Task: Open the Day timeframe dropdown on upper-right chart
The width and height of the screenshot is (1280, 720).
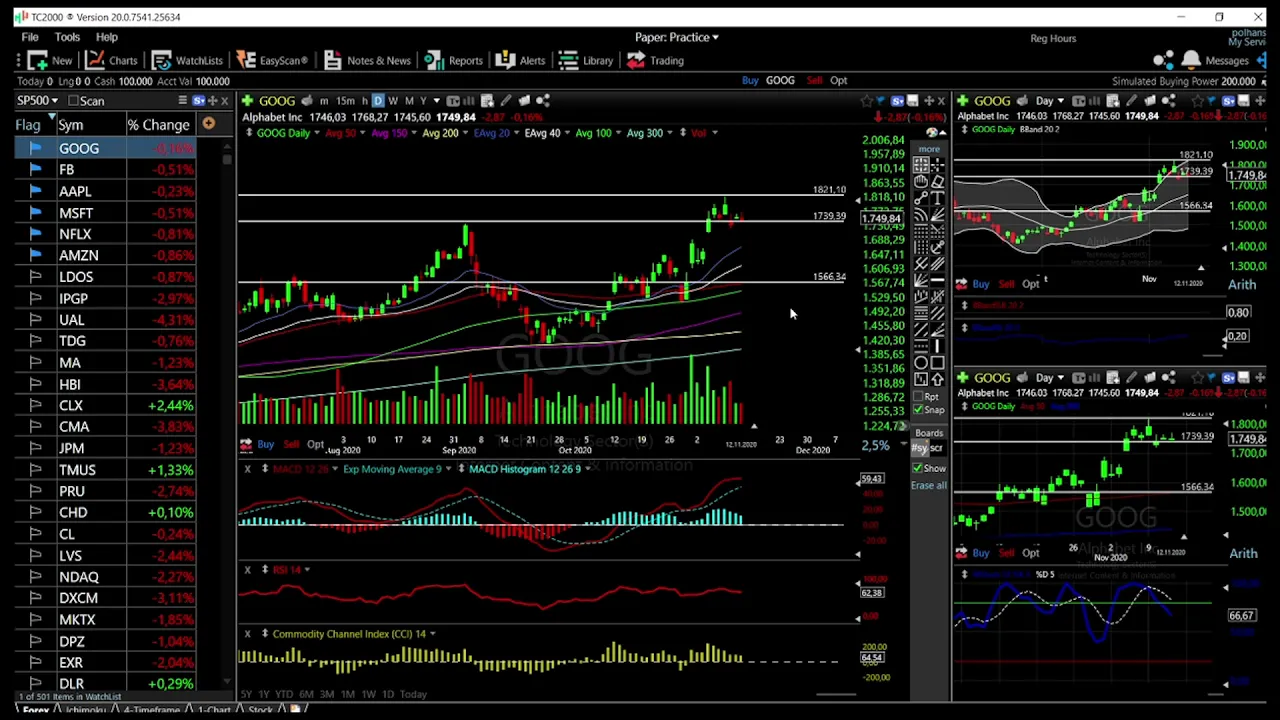Action: 1050,101
